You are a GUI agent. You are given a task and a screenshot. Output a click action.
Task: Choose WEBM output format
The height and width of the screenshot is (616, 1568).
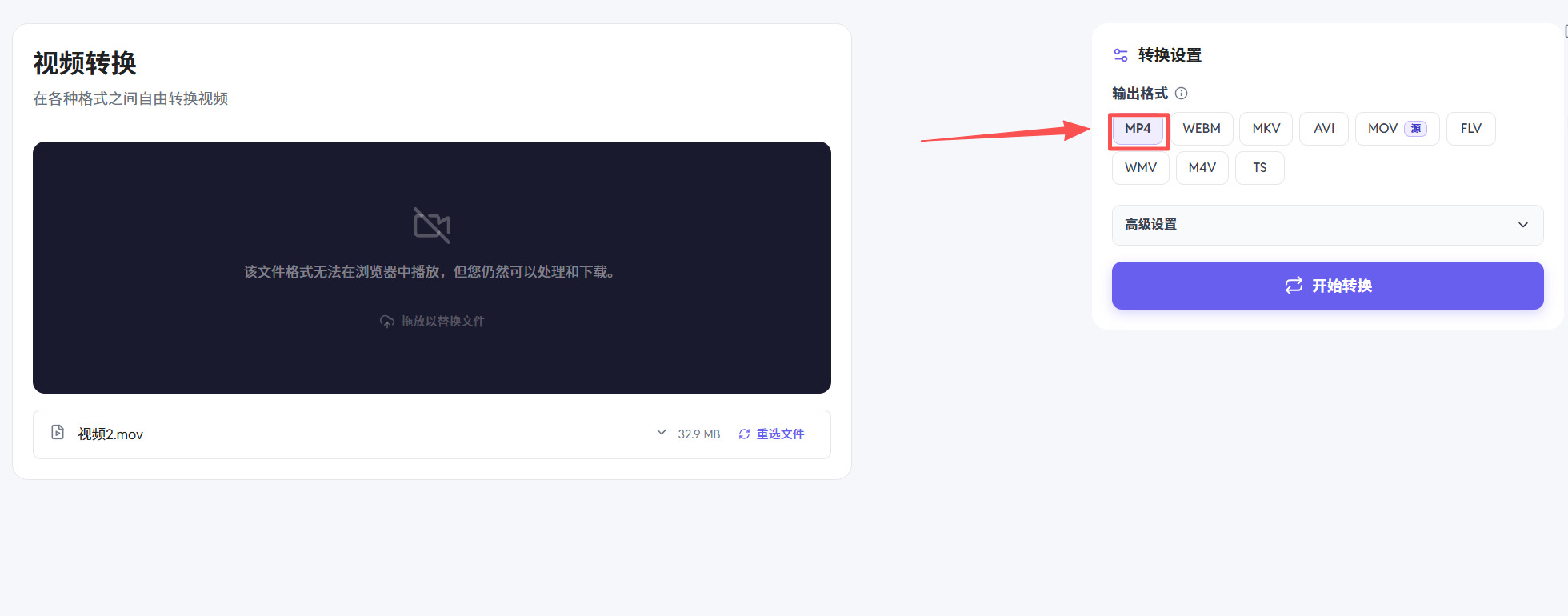pyautogui.click(x=1202, y=129)
